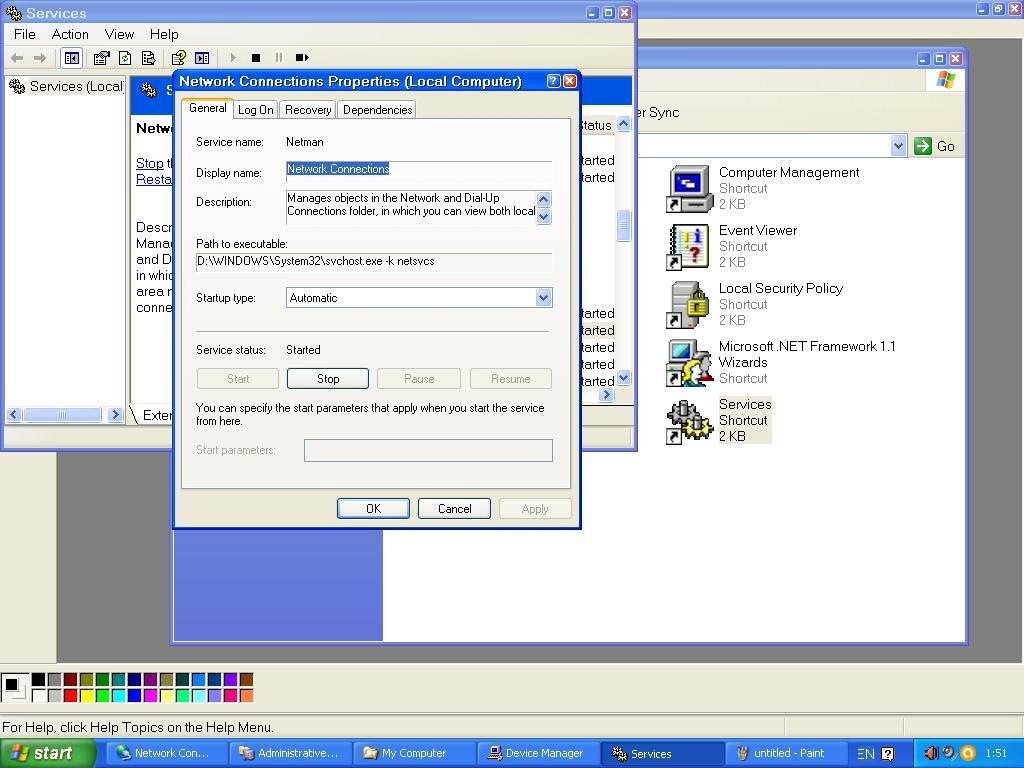Screen dimensions: 1024x768
Task: Switch to the Recovery tab
Action: tap(308, 110)
